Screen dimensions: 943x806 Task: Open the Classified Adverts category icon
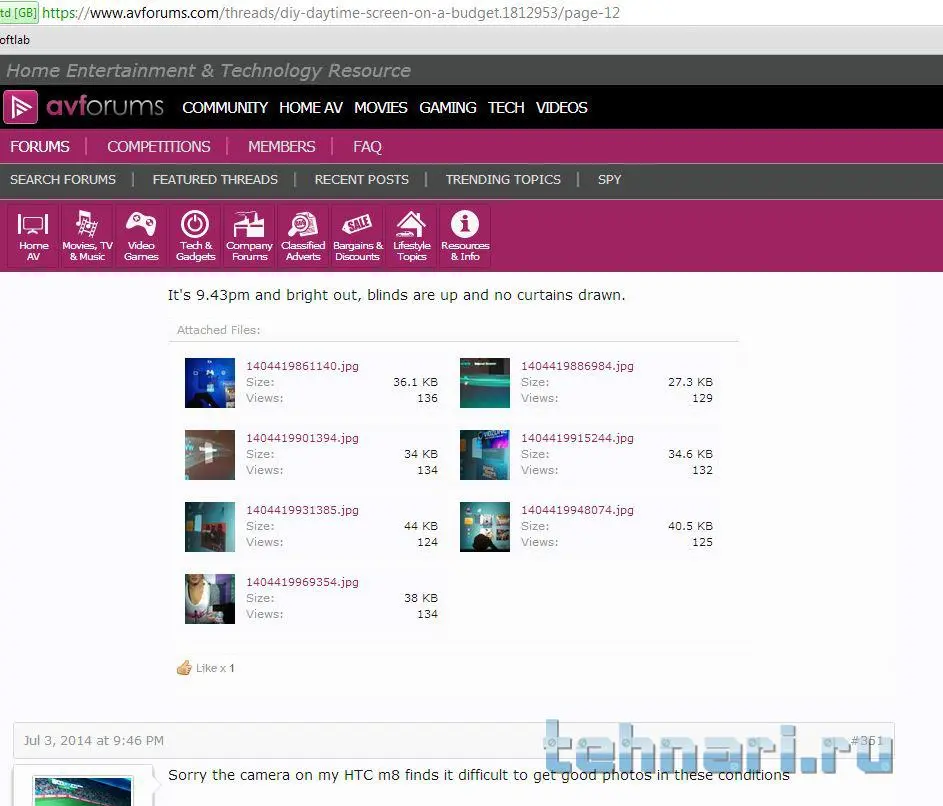pos(303,236)
